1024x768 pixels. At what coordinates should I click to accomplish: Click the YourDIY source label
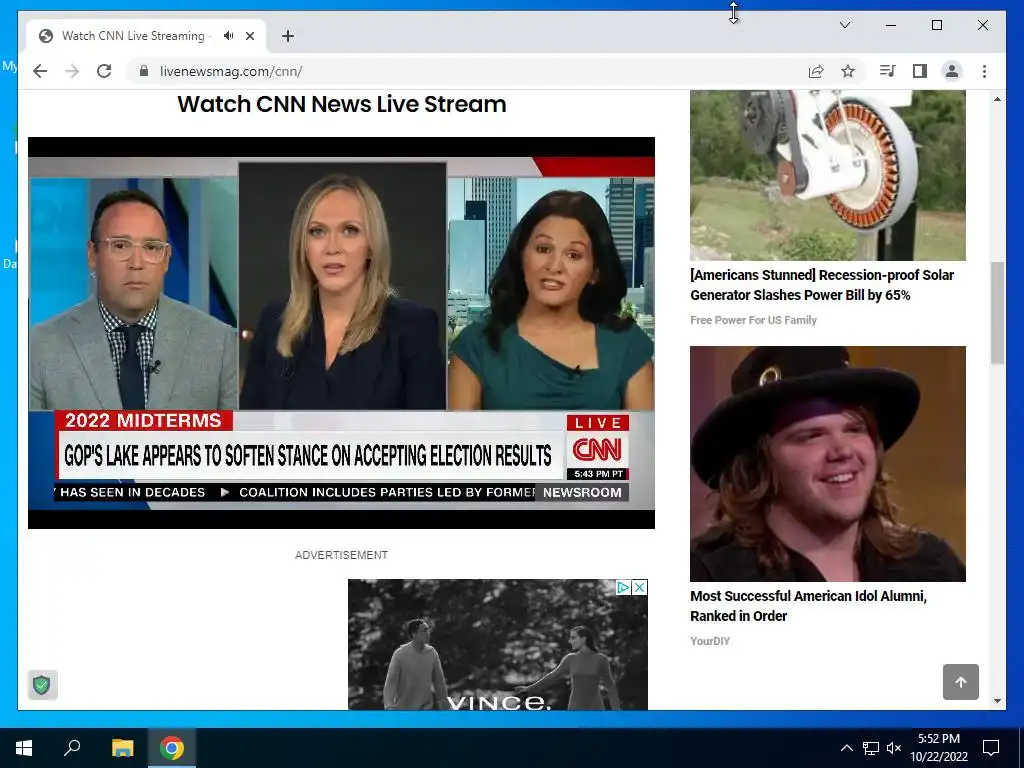coord(710,641)
